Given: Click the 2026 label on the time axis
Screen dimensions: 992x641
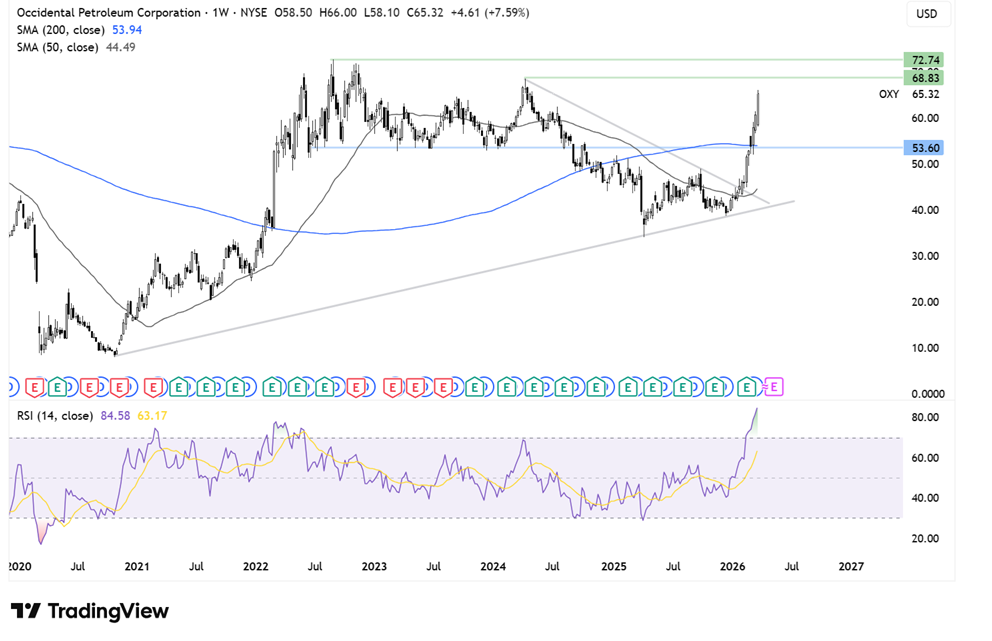Looking at the screenshot, I should 733,566.
